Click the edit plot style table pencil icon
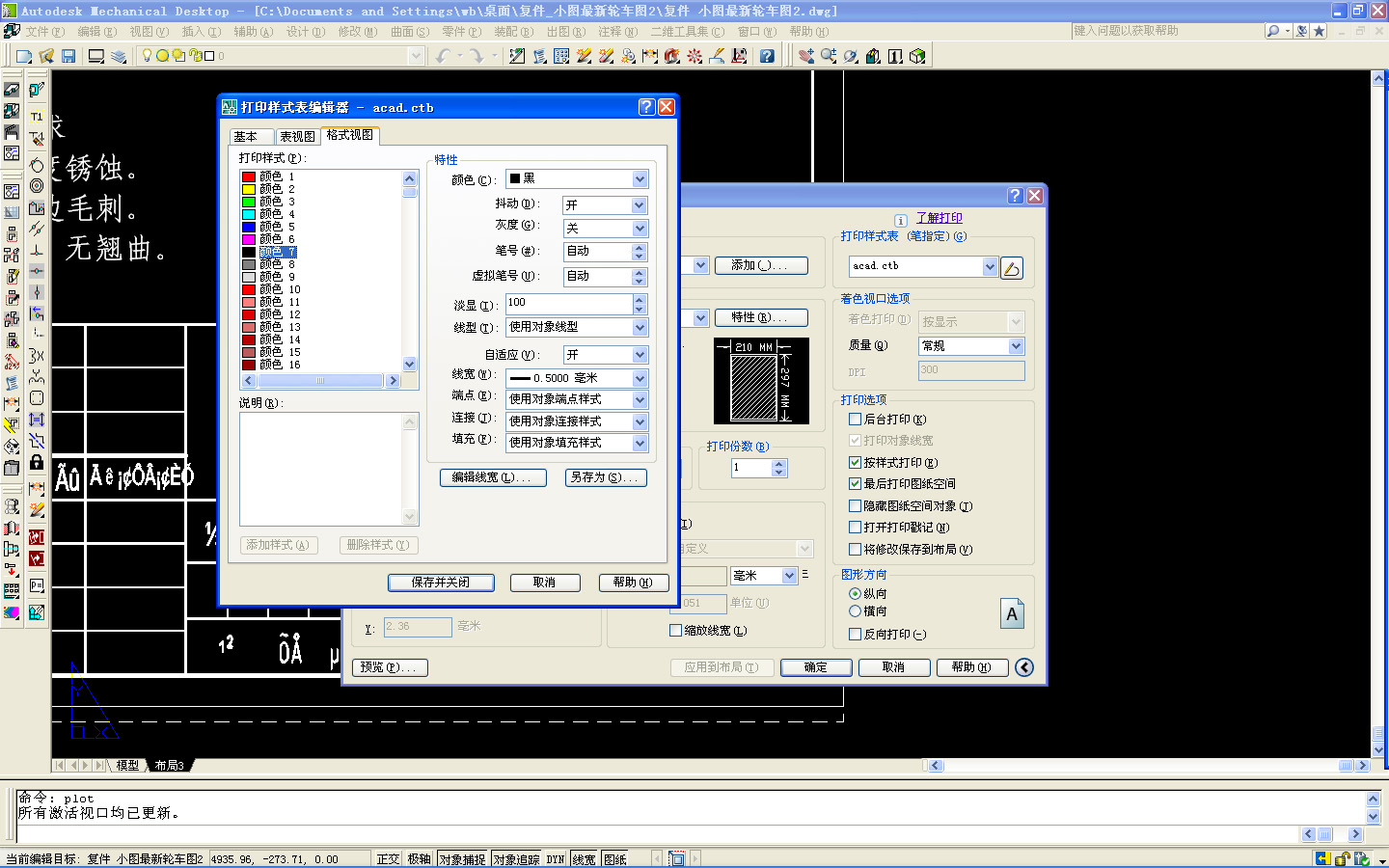 pos(1012,268)
